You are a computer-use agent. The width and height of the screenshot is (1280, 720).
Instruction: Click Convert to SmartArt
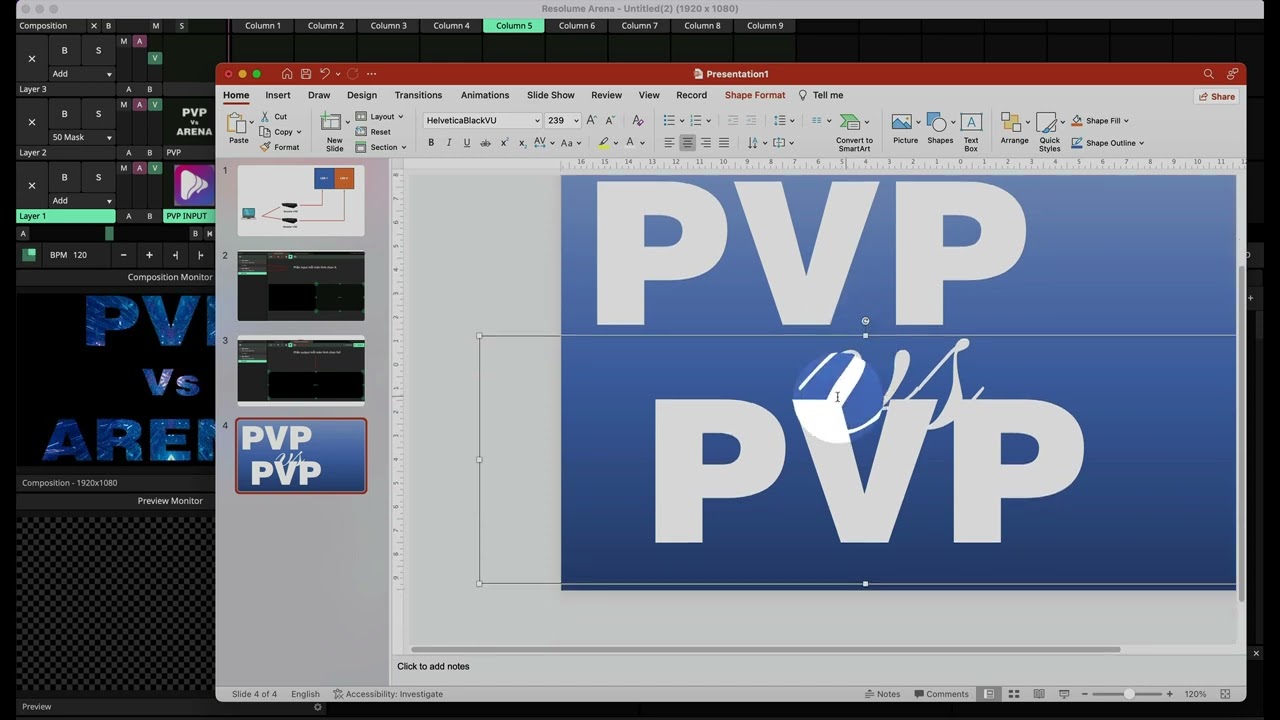853,131
